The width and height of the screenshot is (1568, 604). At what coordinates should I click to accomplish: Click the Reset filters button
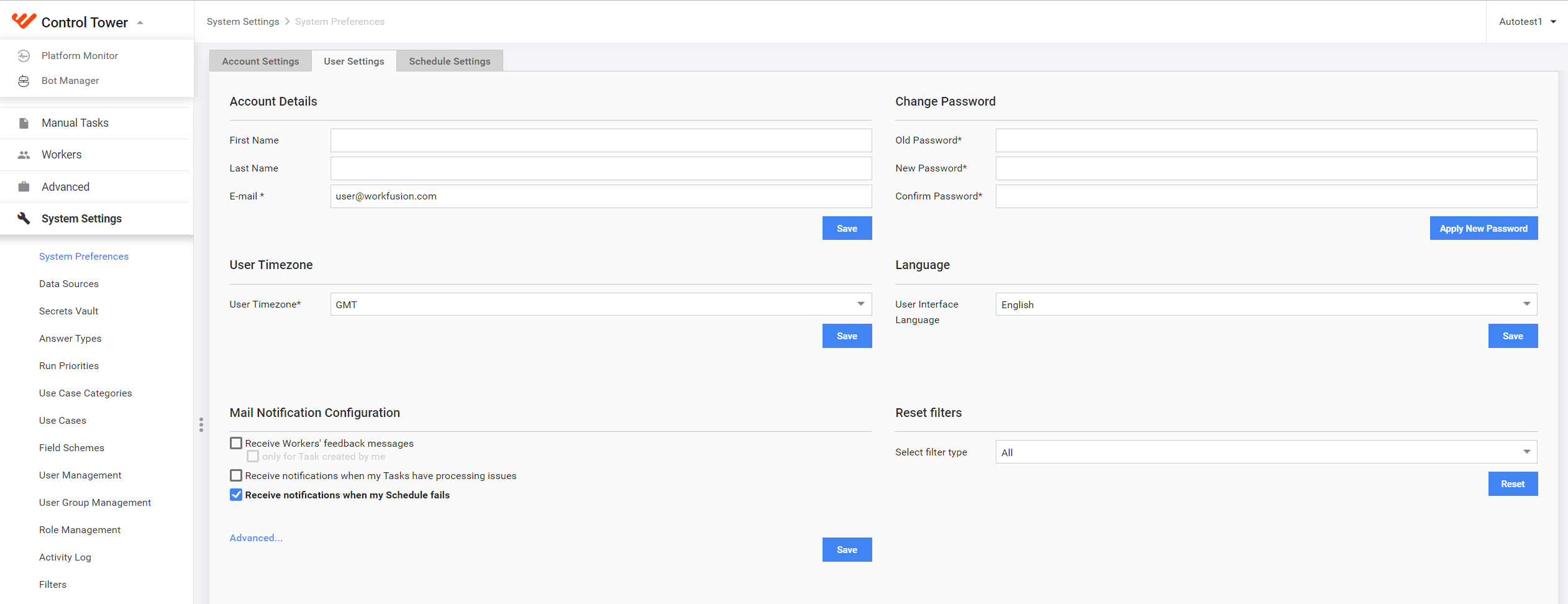[x=1513, y=484]
